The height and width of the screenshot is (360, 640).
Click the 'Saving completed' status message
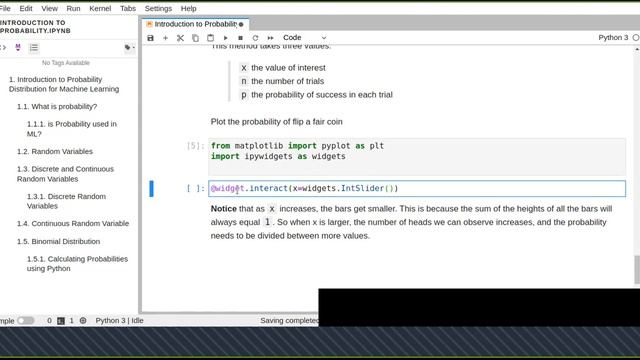(289, 320)
